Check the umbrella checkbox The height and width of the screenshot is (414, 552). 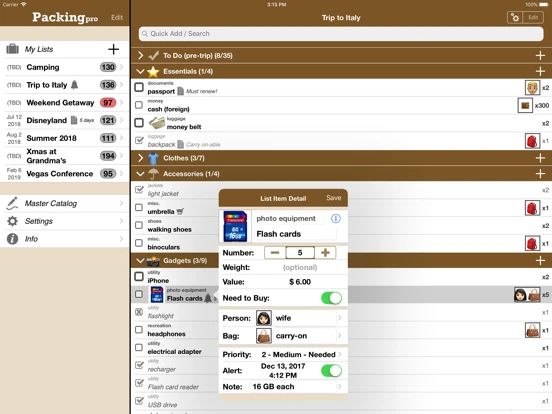139,207
